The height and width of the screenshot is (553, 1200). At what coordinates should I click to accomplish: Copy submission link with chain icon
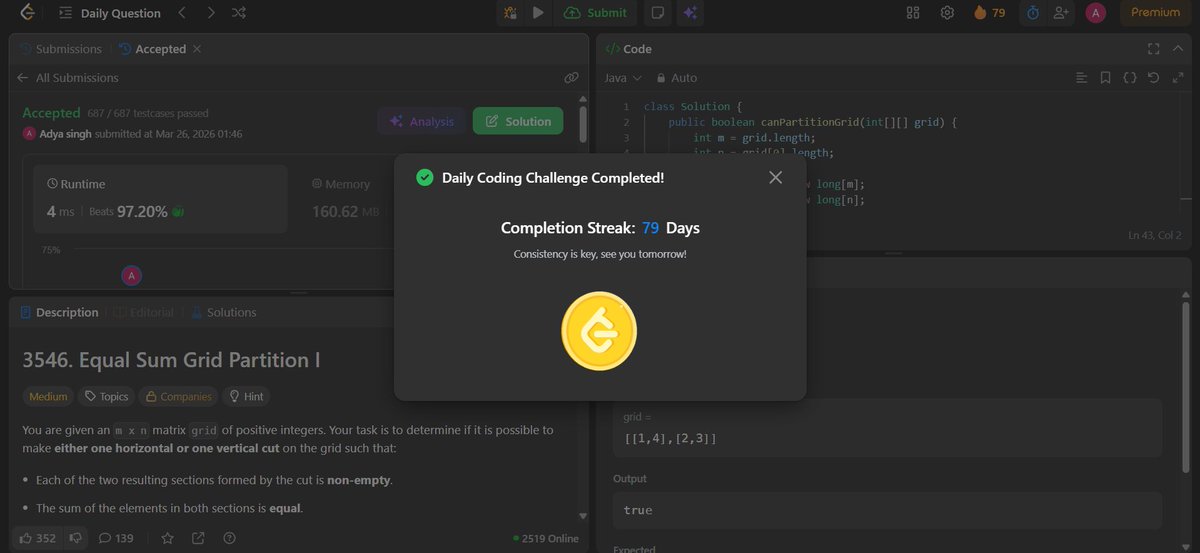click(x=571, y=77)
